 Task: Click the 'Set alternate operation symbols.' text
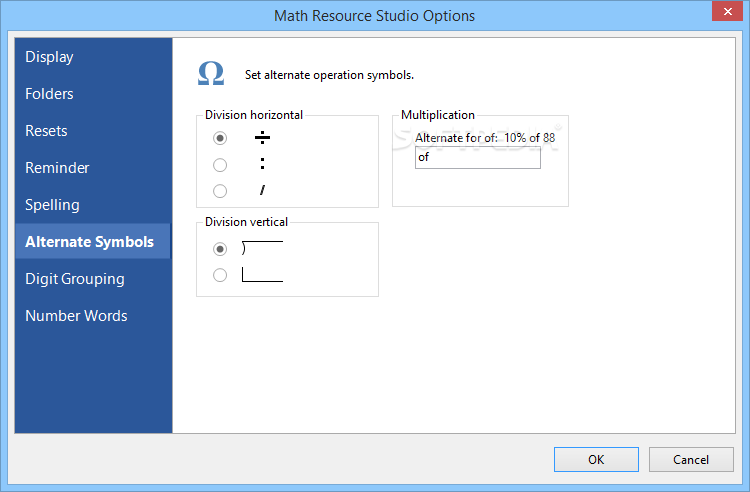pyautogui.click(x=329, y=75)
